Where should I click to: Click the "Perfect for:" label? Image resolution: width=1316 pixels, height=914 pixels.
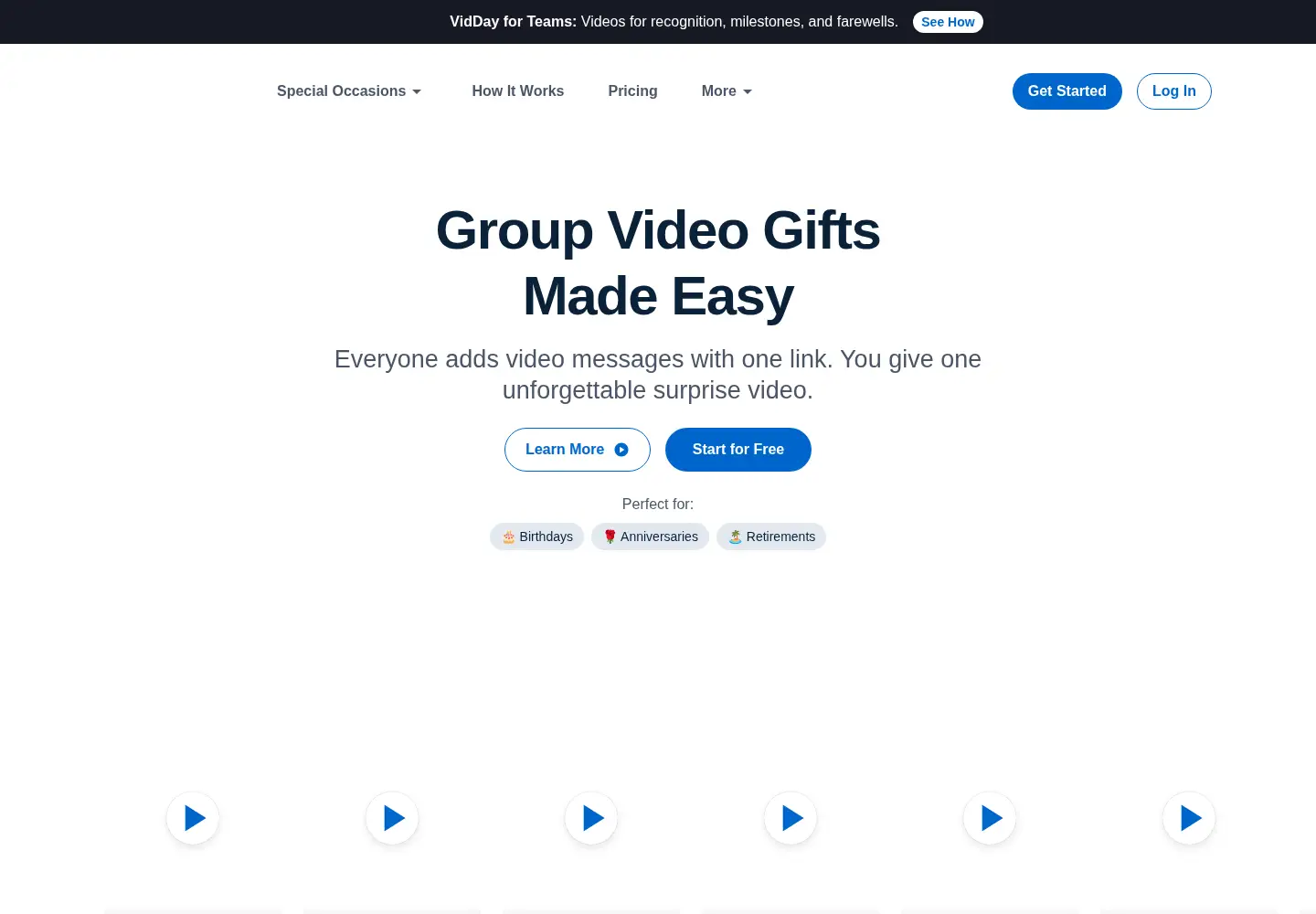click(x=658, y=504)
